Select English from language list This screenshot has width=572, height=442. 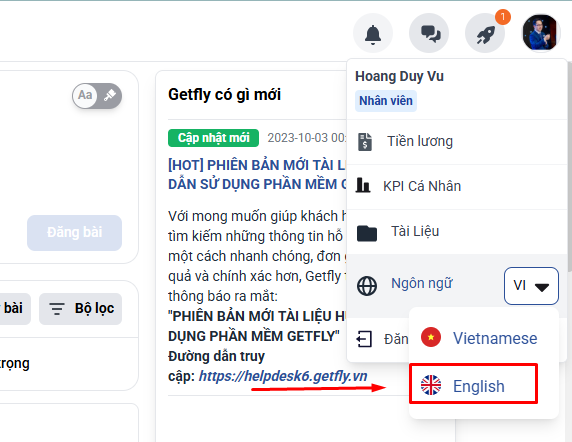click(x=474, y=384)
